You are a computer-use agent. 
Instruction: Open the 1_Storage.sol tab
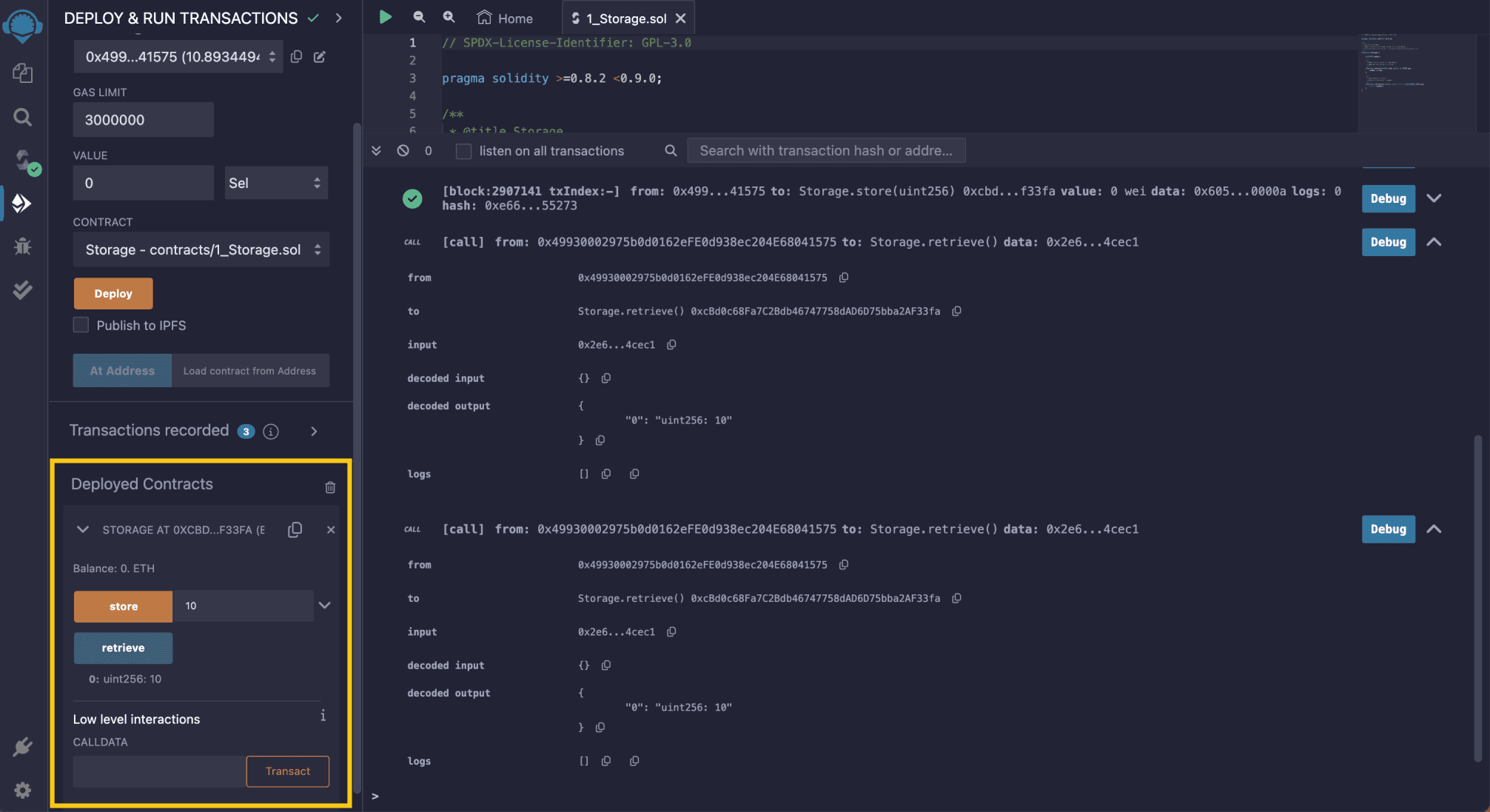623,18
